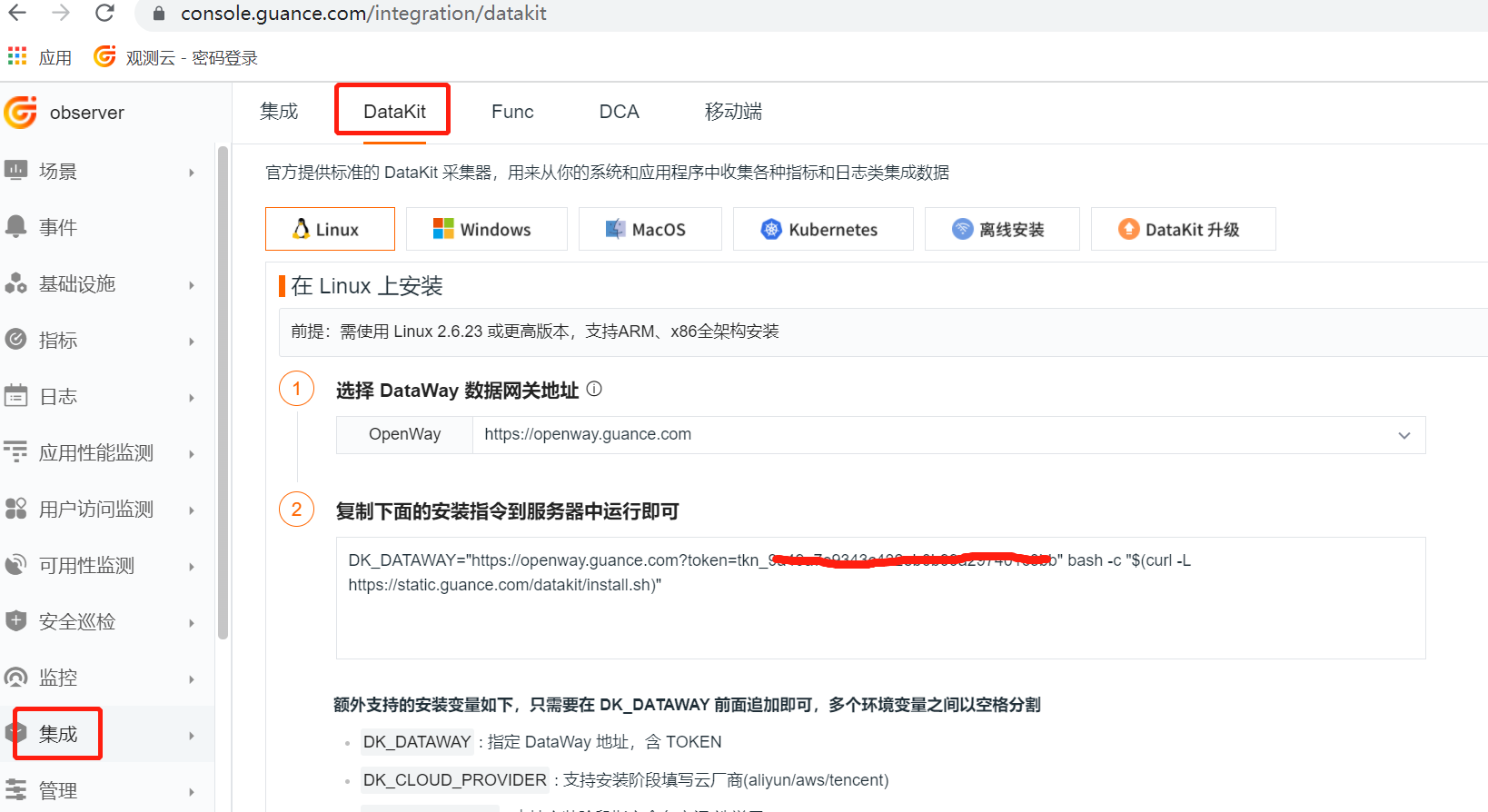Click the sidebar vertical scrollbar
This screenshot has height=812, width=1488.
[223, 392]
